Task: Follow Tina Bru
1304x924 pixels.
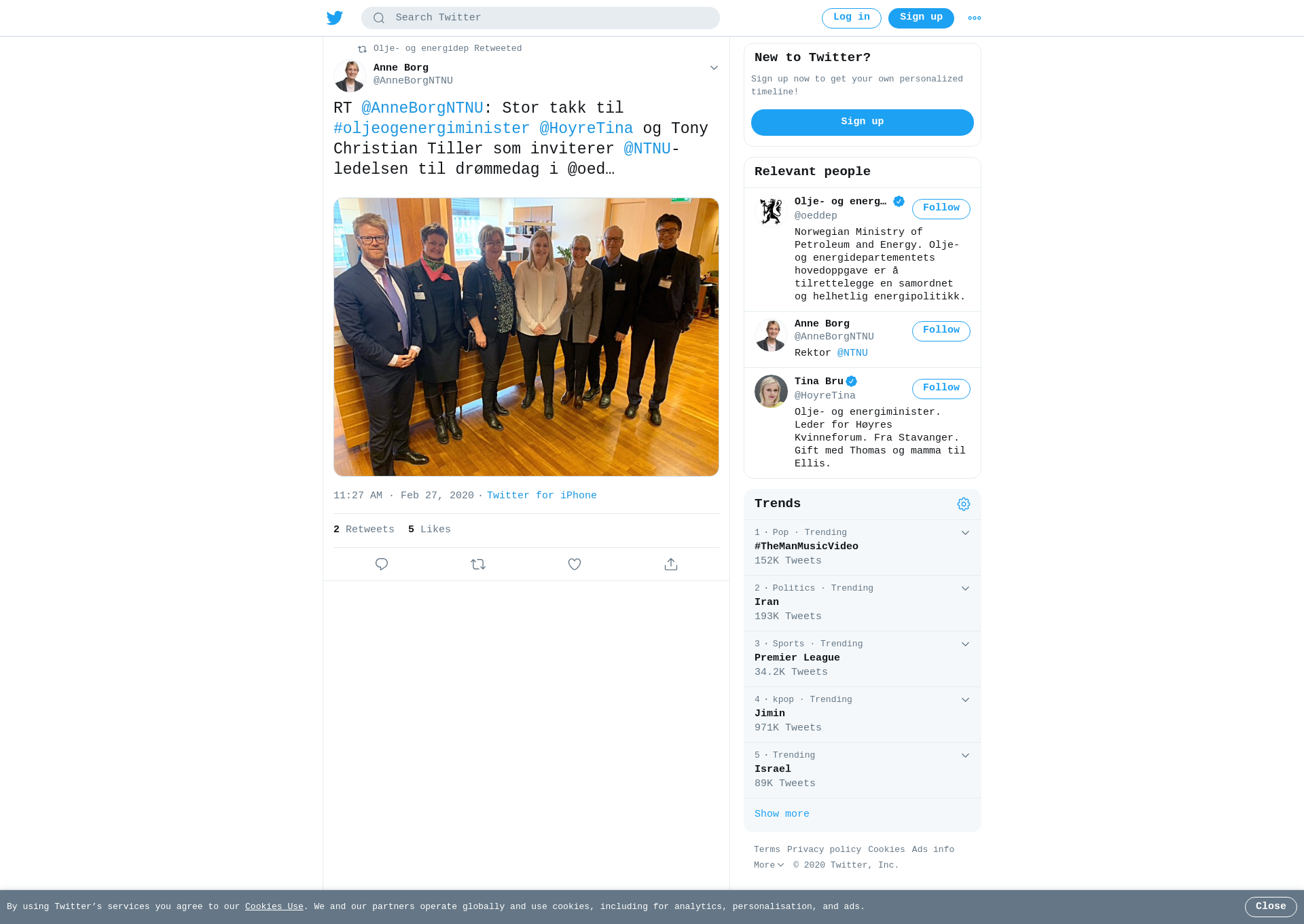Action: click(x=941, y=388)
